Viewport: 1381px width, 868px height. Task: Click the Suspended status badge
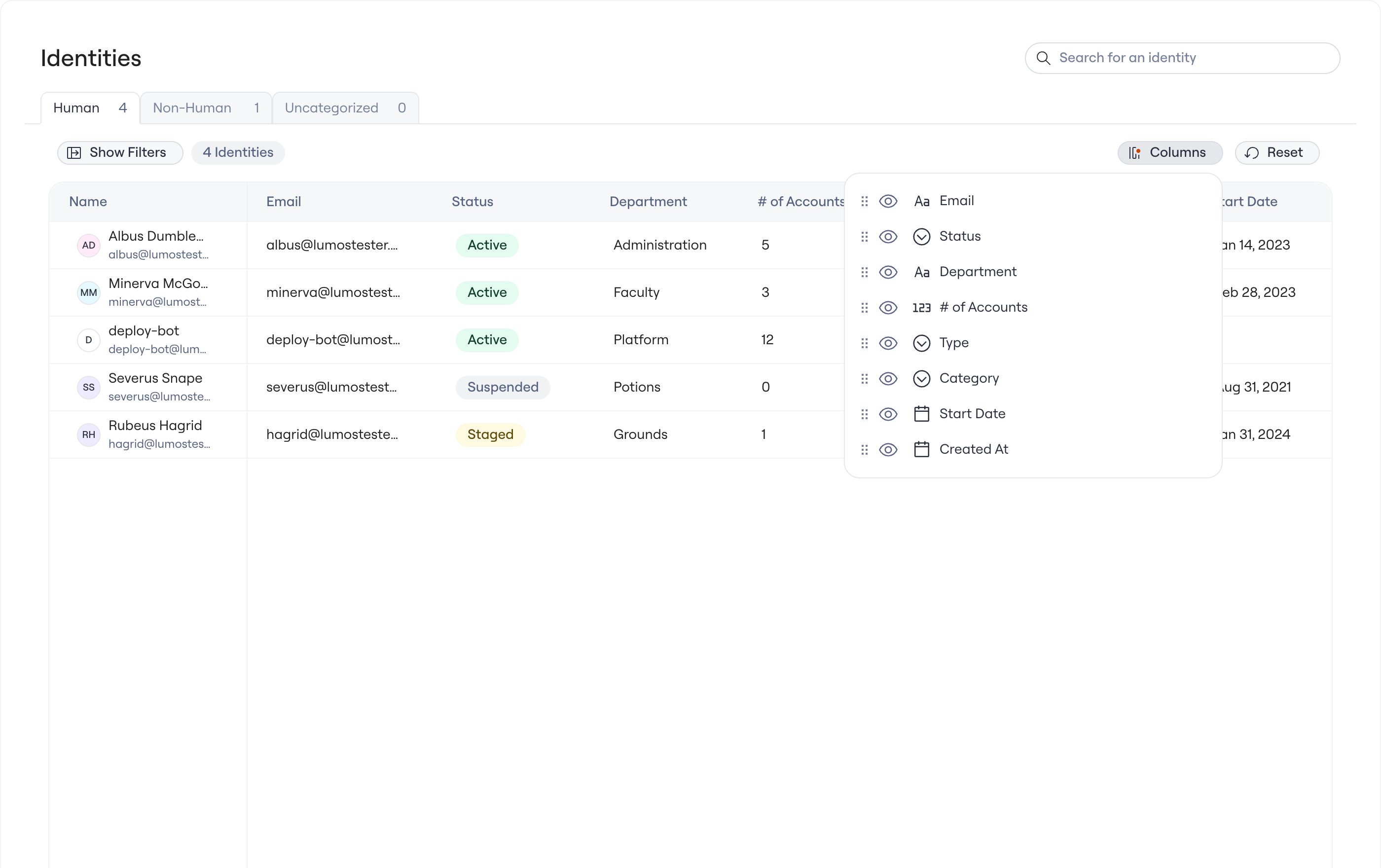click(503, 387)
